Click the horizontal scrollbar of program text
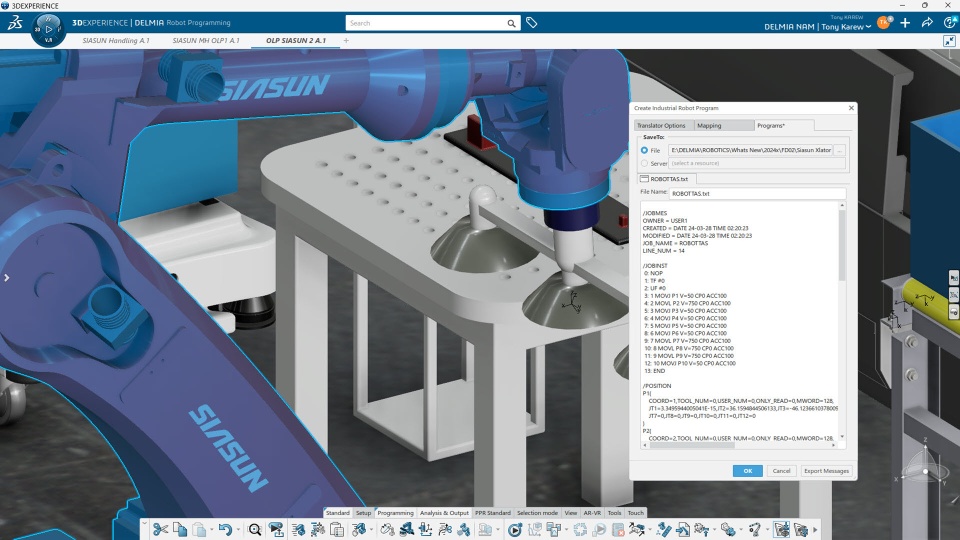960x540 pixels. click(x=692, y=445)
